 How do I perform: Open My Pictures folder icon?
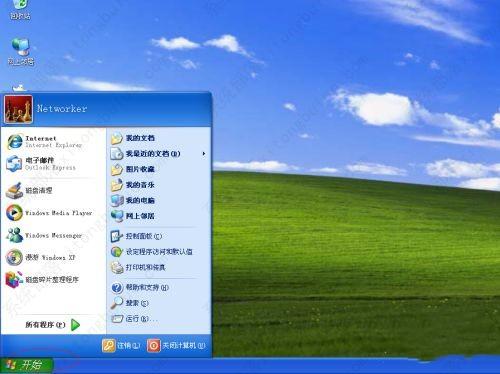click(117, 169)
